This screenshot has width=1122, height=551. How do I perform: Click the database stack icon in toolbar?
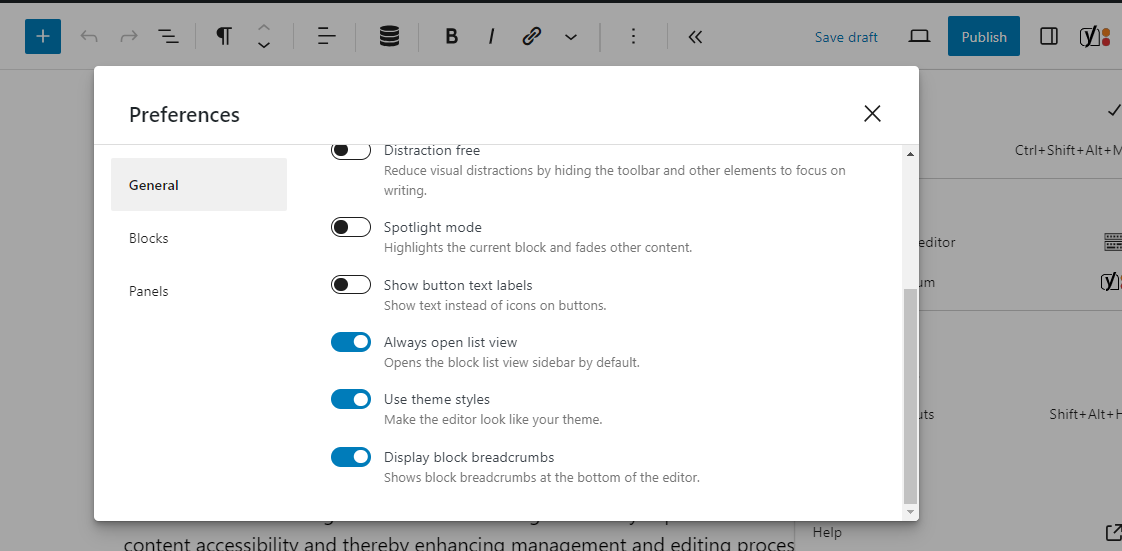(x=389, y=36)
